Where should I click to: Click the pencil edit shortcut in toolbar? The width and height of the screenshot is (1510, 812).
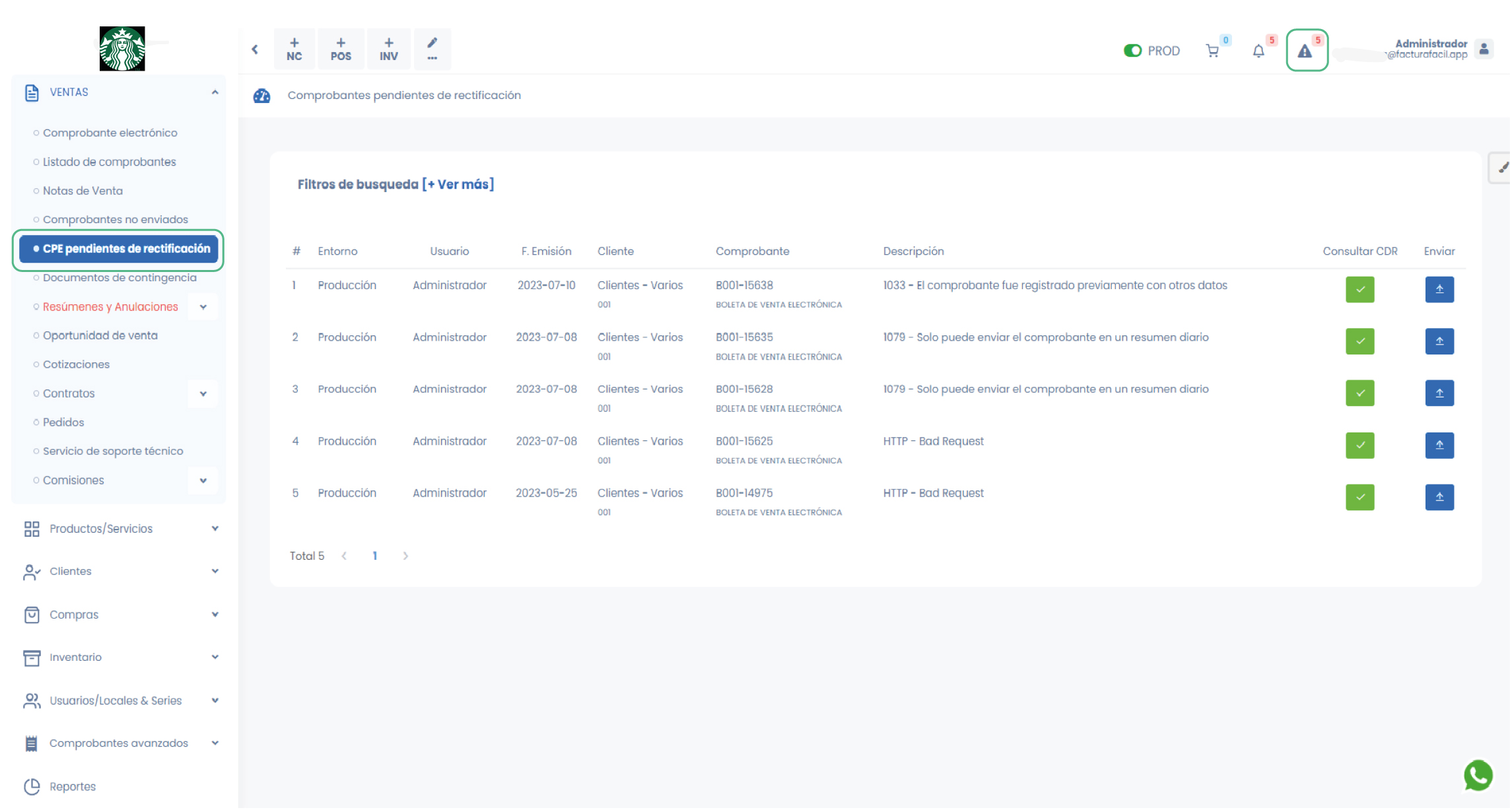pos(432,49)
